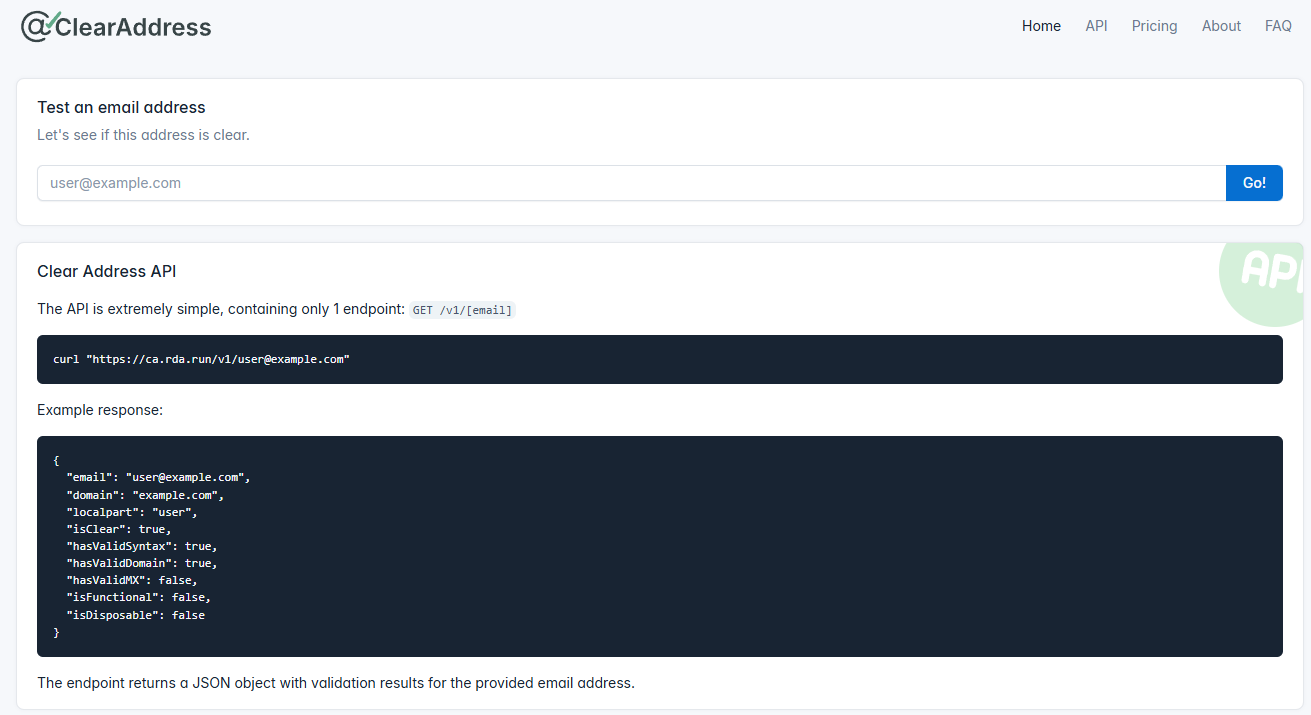The width and height of the screenshot is (1311, 715).
Task: Click the curl command line
Action: (x=201, y=359)
